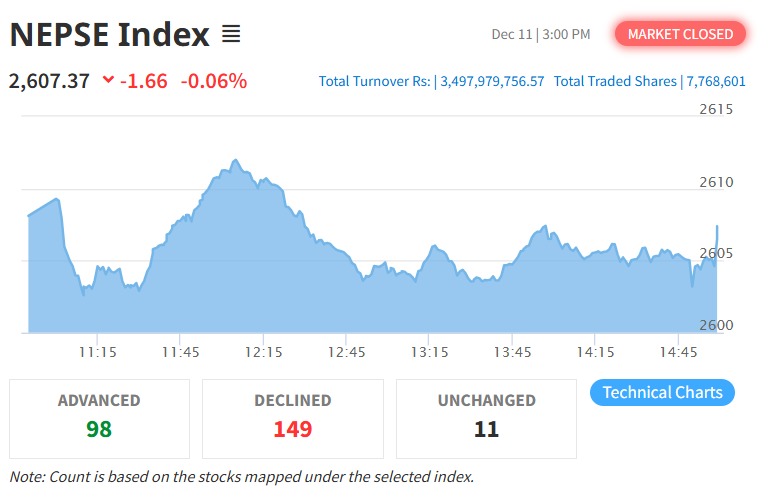
Task: Click the 11:15 label on time axis
Action: [98, 352]
